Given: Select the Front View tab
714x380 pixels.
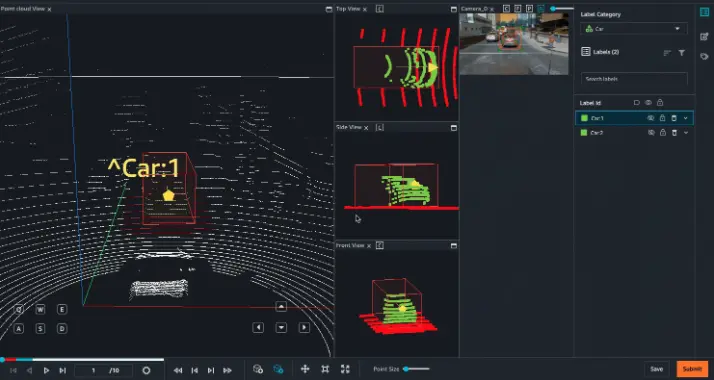Looking at the screenshot, I should click(350, 246).
